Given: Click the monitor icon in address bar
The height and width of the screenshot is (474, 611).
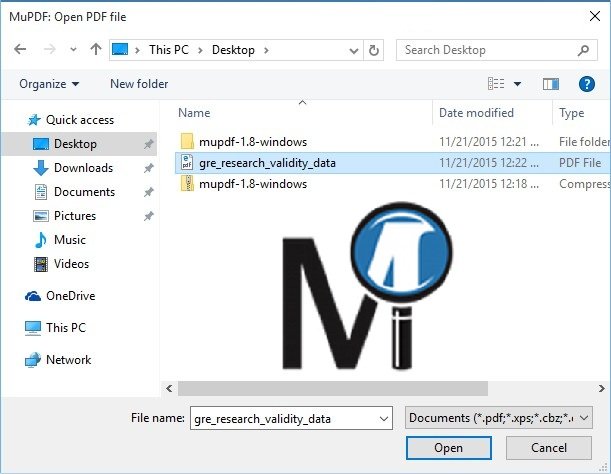Looking at the screenshot, I should point(120,50).
